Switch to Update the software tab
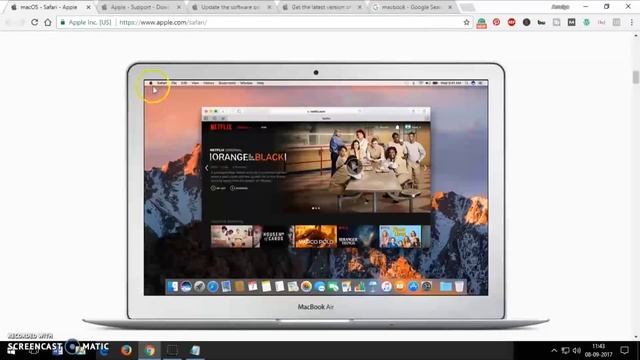Viewport: 640px width, 360px height. coord(230,7)
